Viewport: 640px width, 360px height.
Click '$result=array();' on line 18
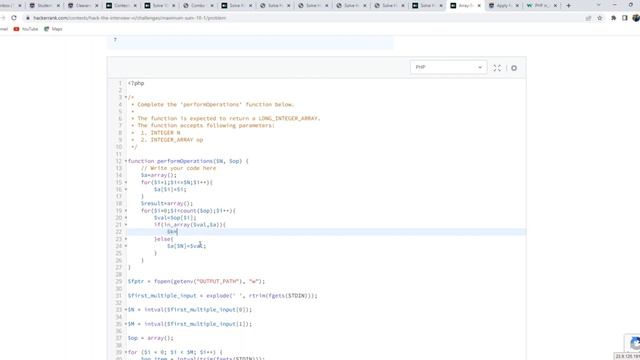(167, 203)
